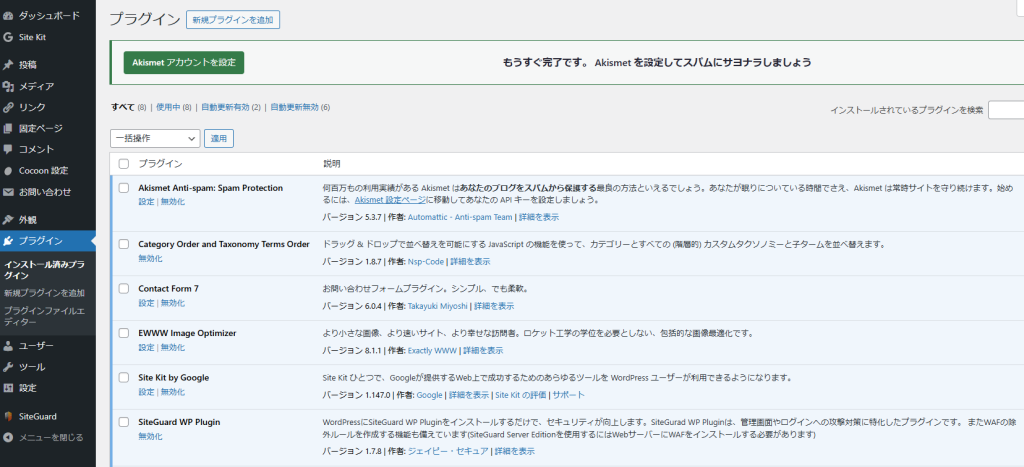The height and width of the screenshot is (467, 1024).
Task: Click the installed plugins search field
Action: [x=1005, y=110]
